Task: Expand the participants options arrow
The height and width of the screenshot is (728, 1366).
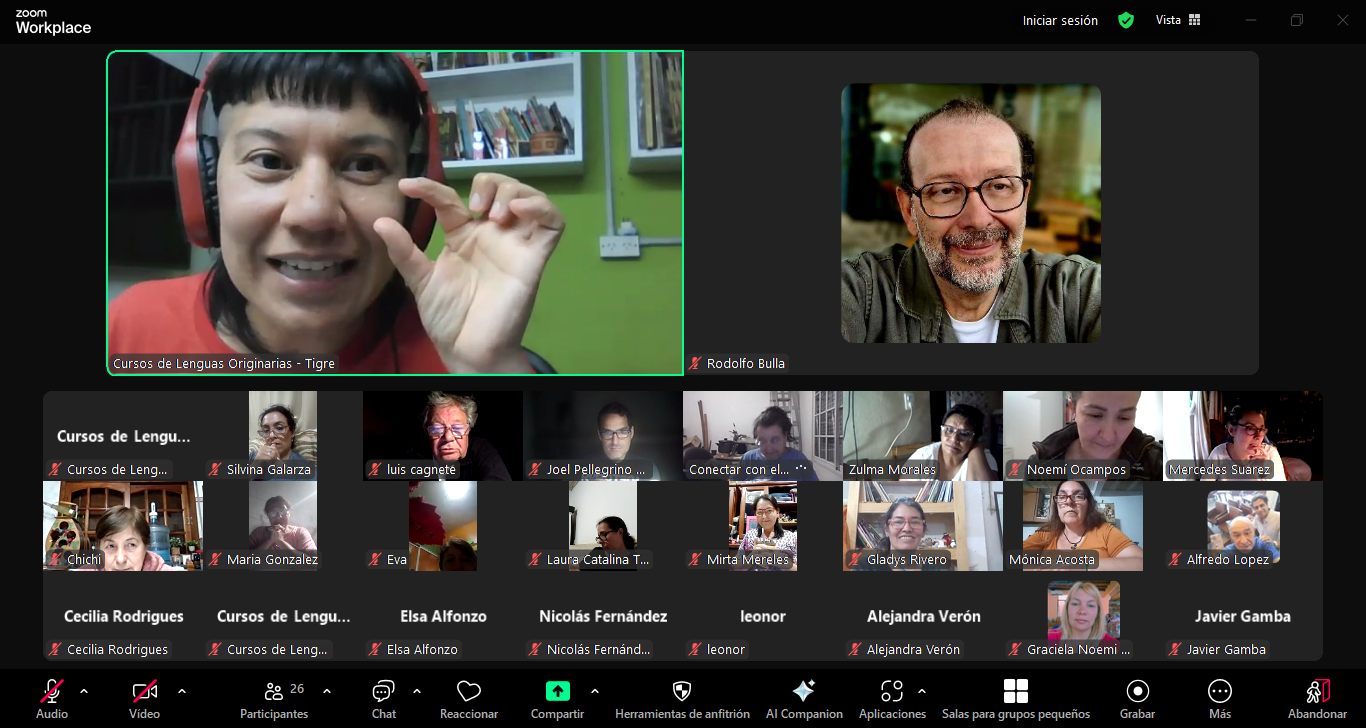Action: (x=327, y=691)
